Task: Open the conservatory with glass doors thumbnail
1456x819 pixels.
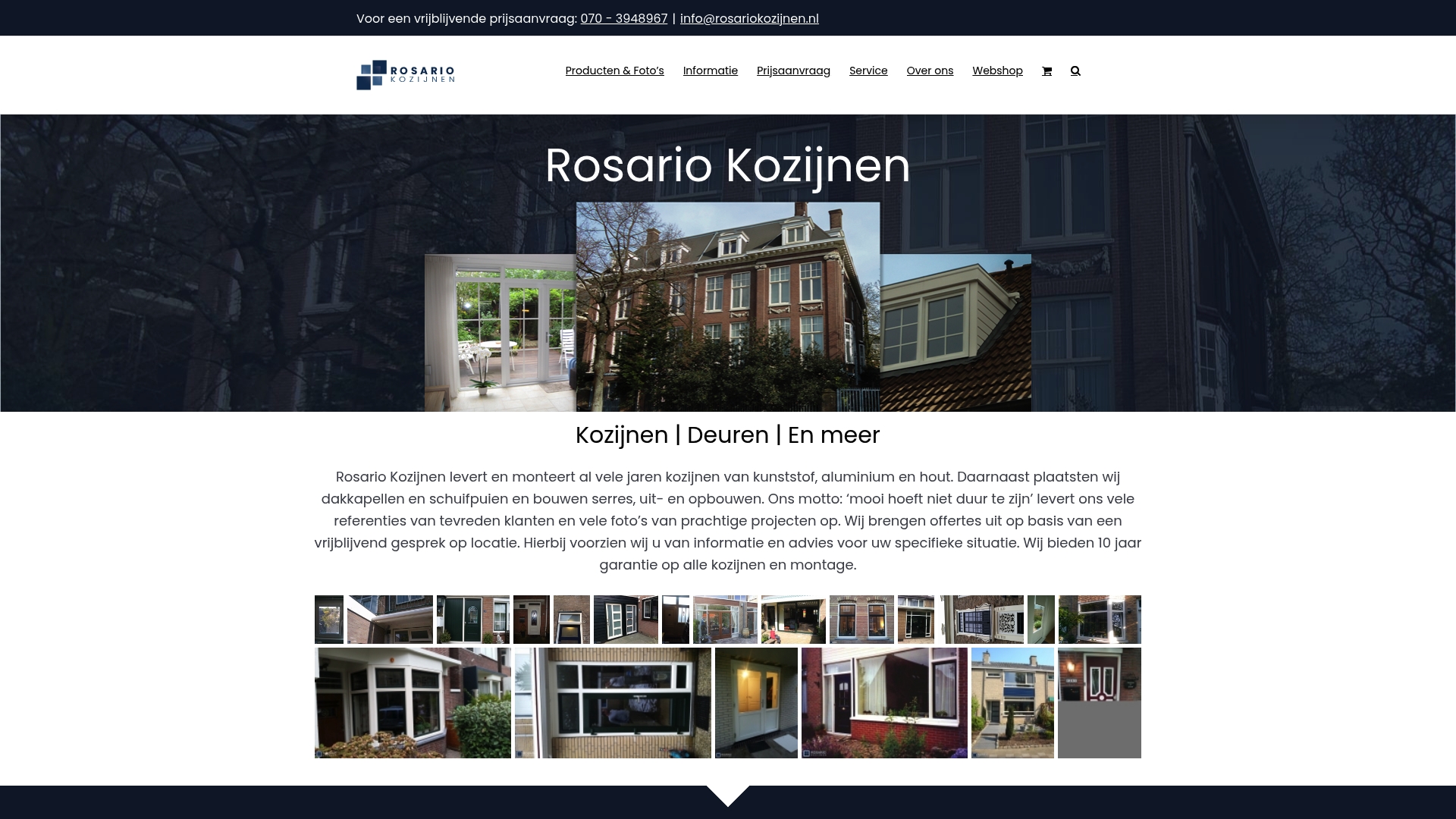Action: pos(726,620)
